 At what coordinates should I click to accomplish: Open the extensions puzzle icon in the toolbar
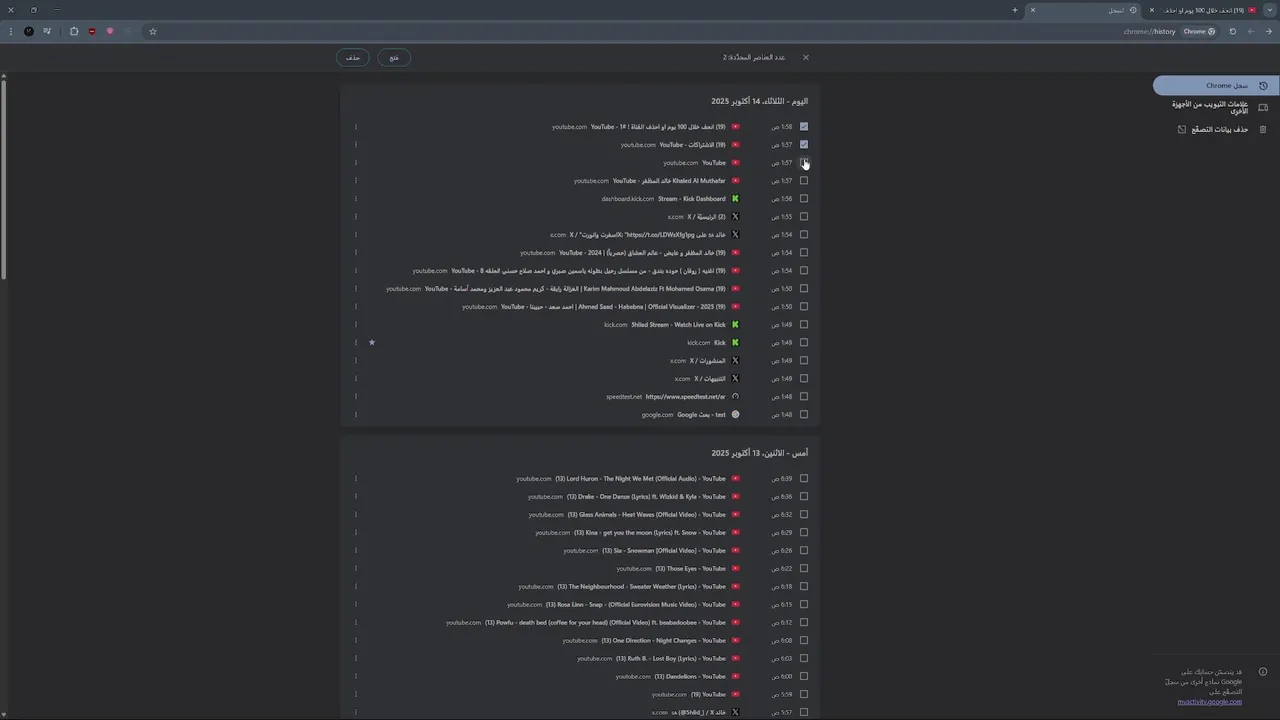(x=74, y=31)
